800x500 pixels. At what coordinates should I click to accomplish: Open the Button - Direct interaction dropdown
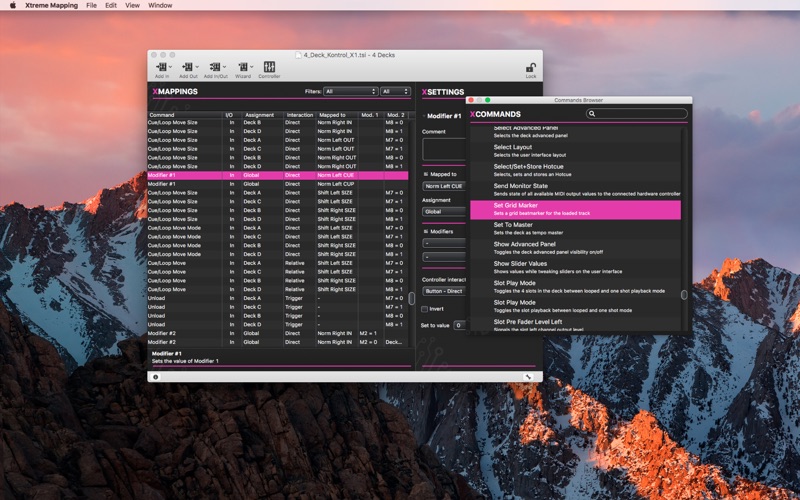(x=444, y=291)
